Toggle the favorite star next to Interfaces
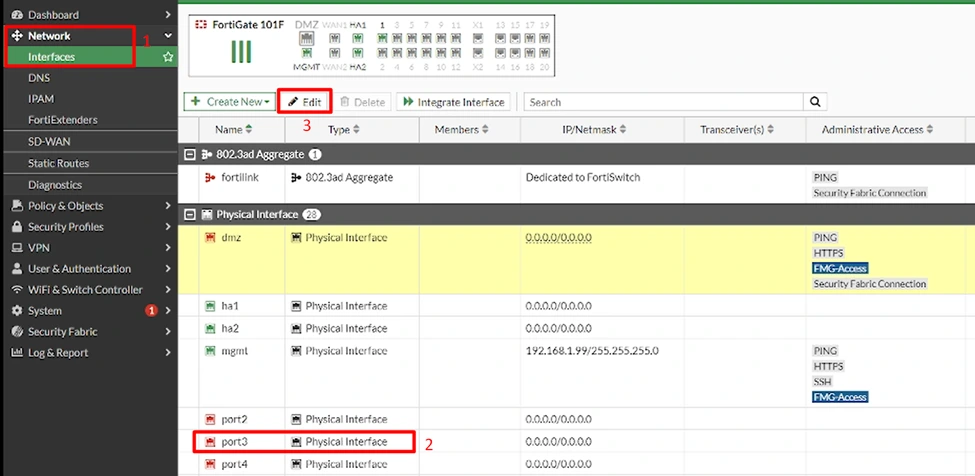 (x=167, y=57)
